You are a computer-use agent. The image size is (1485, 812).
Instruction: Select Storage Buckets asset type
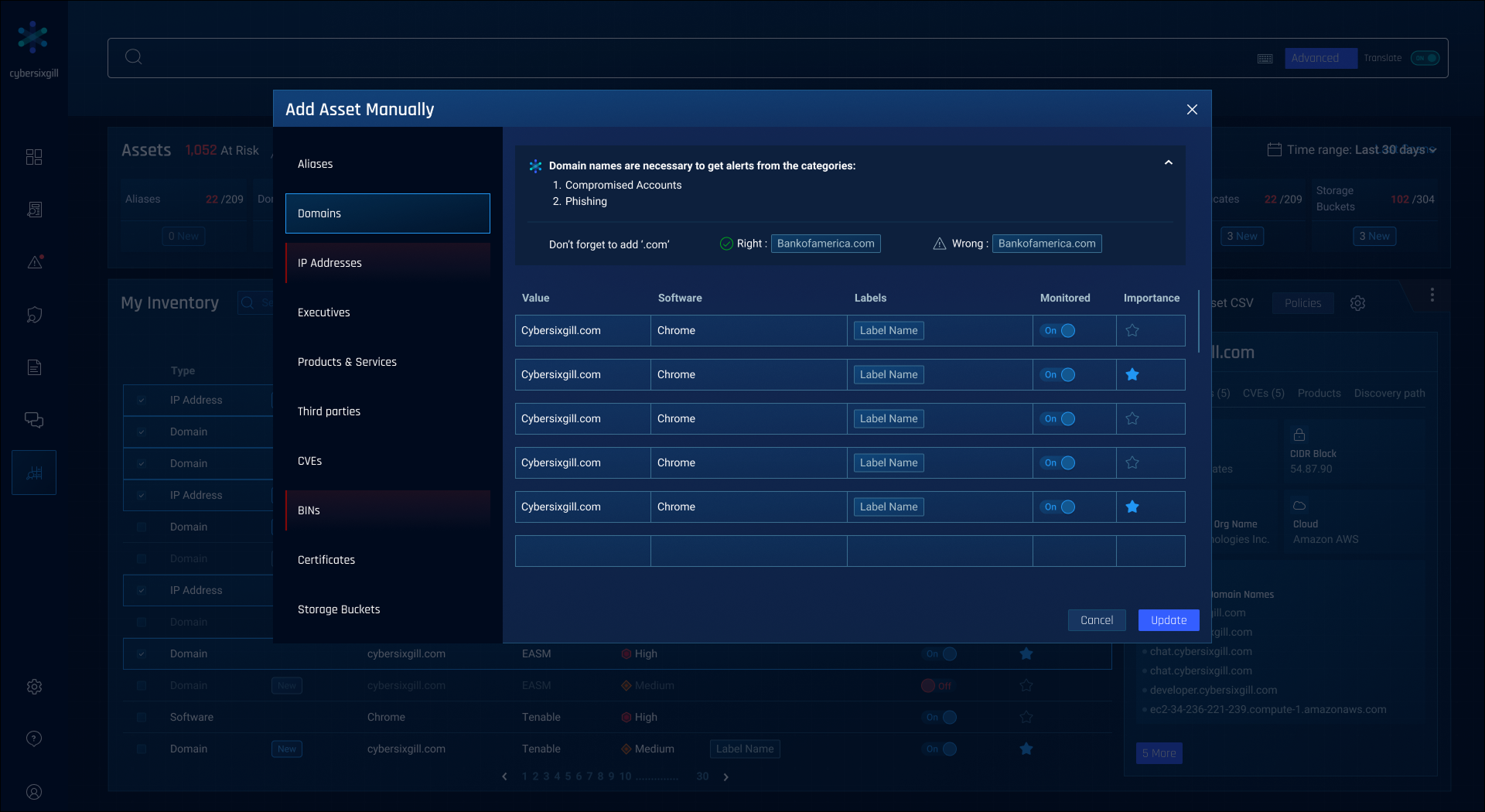pos(387,609)
